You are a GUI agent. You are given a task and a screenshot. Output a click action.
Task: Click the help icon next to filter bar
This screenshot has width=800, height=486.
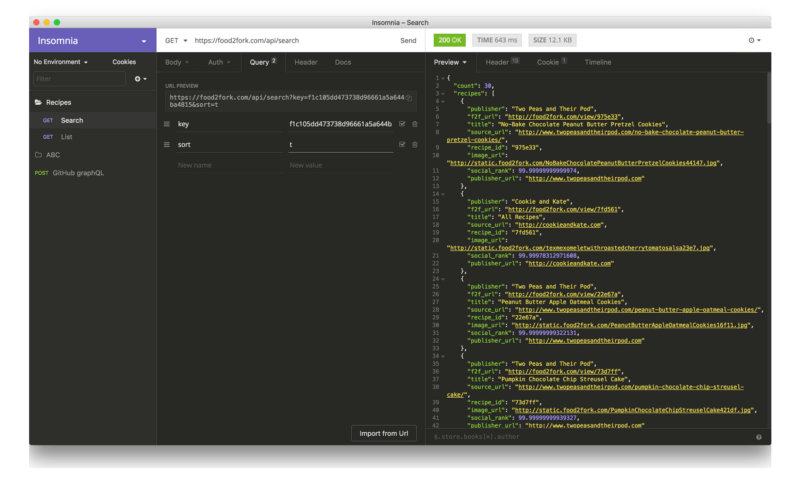coord(758,437)
